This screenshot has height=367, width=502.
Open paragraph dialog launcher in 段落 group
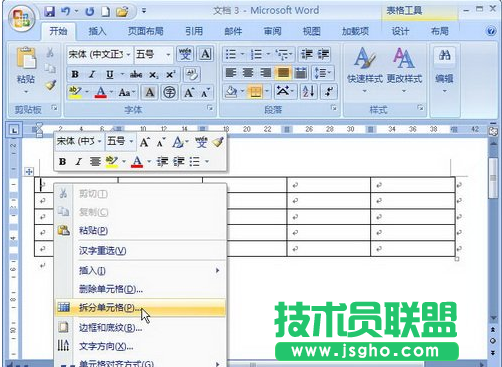tap(334, 108)
